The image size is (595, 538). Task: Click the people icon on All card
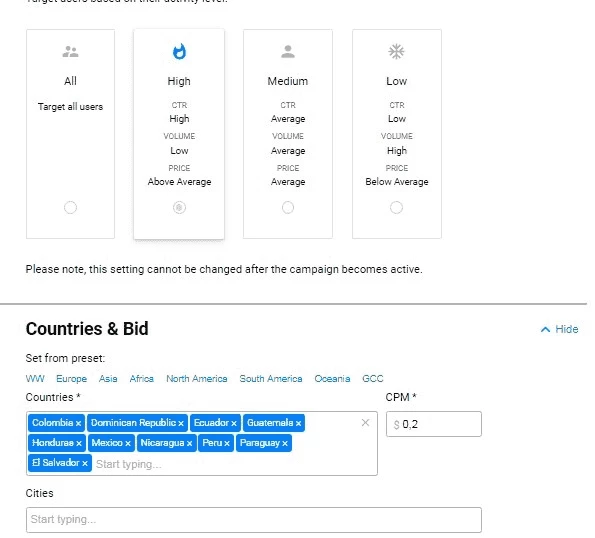tap(70, 52)
